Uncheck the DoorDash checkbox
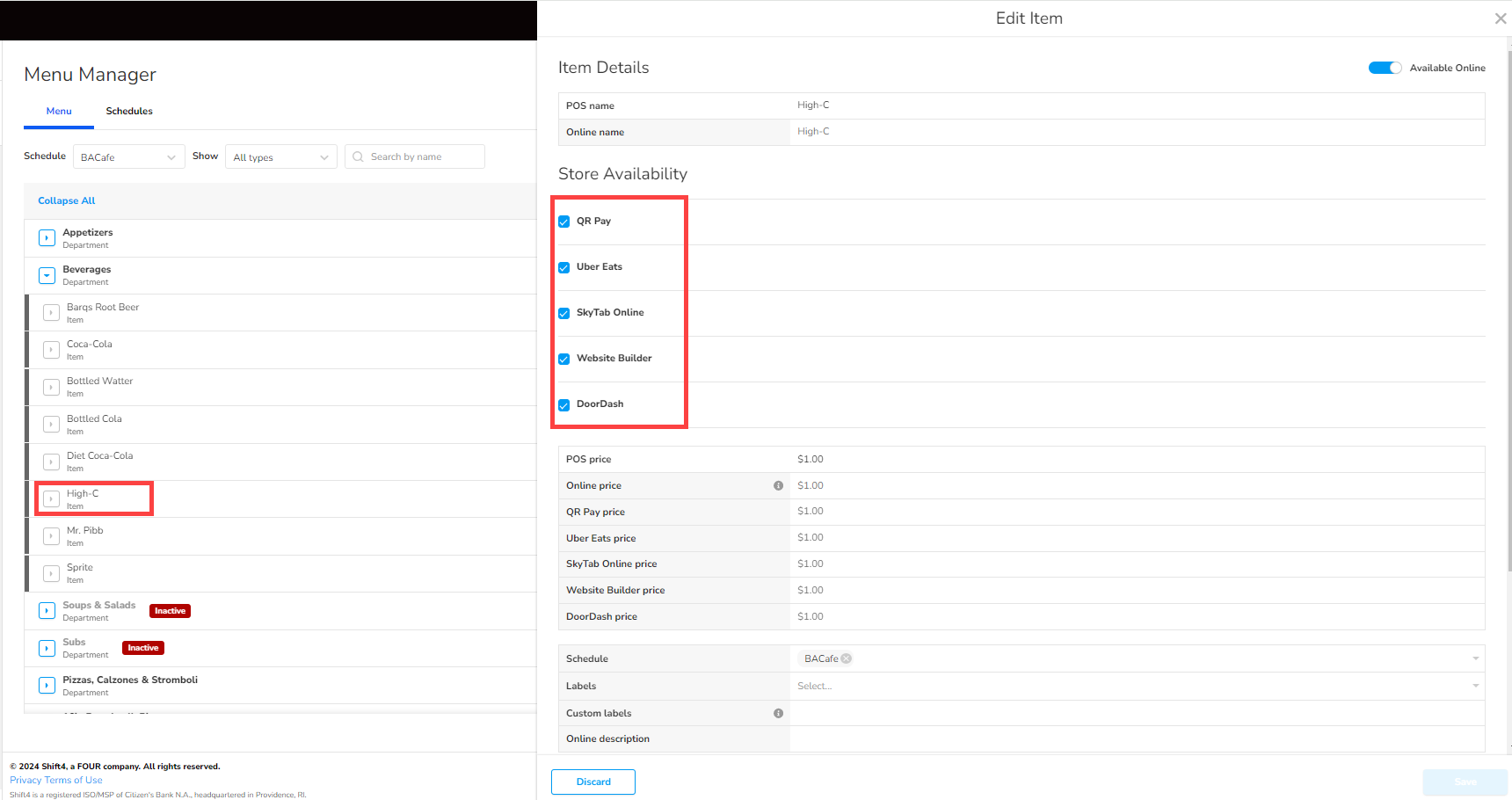This screenshot has width=1512, height=800. pyautogui.click(x=564, y=404)
